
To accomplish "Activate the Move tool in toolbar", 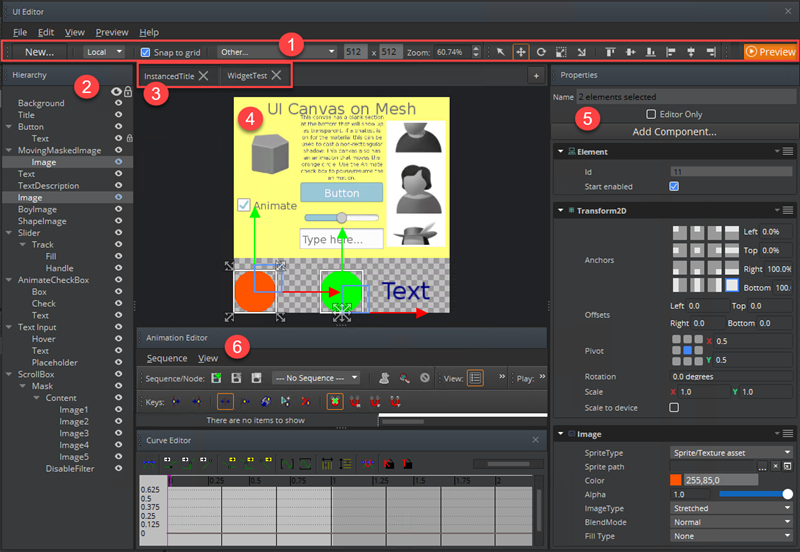I will point(521,51).
